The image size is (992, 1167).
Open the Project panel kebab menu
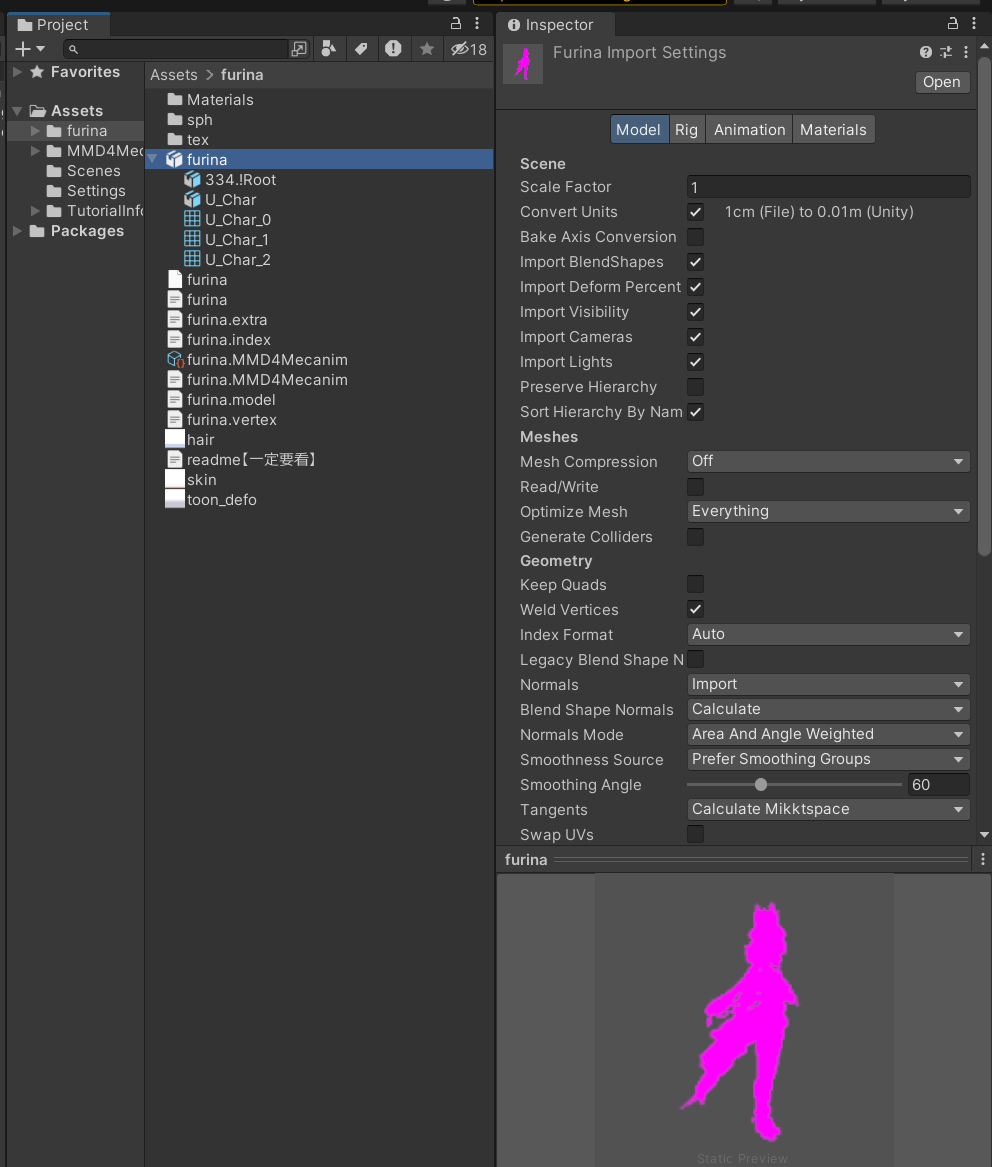pos(477,24)
